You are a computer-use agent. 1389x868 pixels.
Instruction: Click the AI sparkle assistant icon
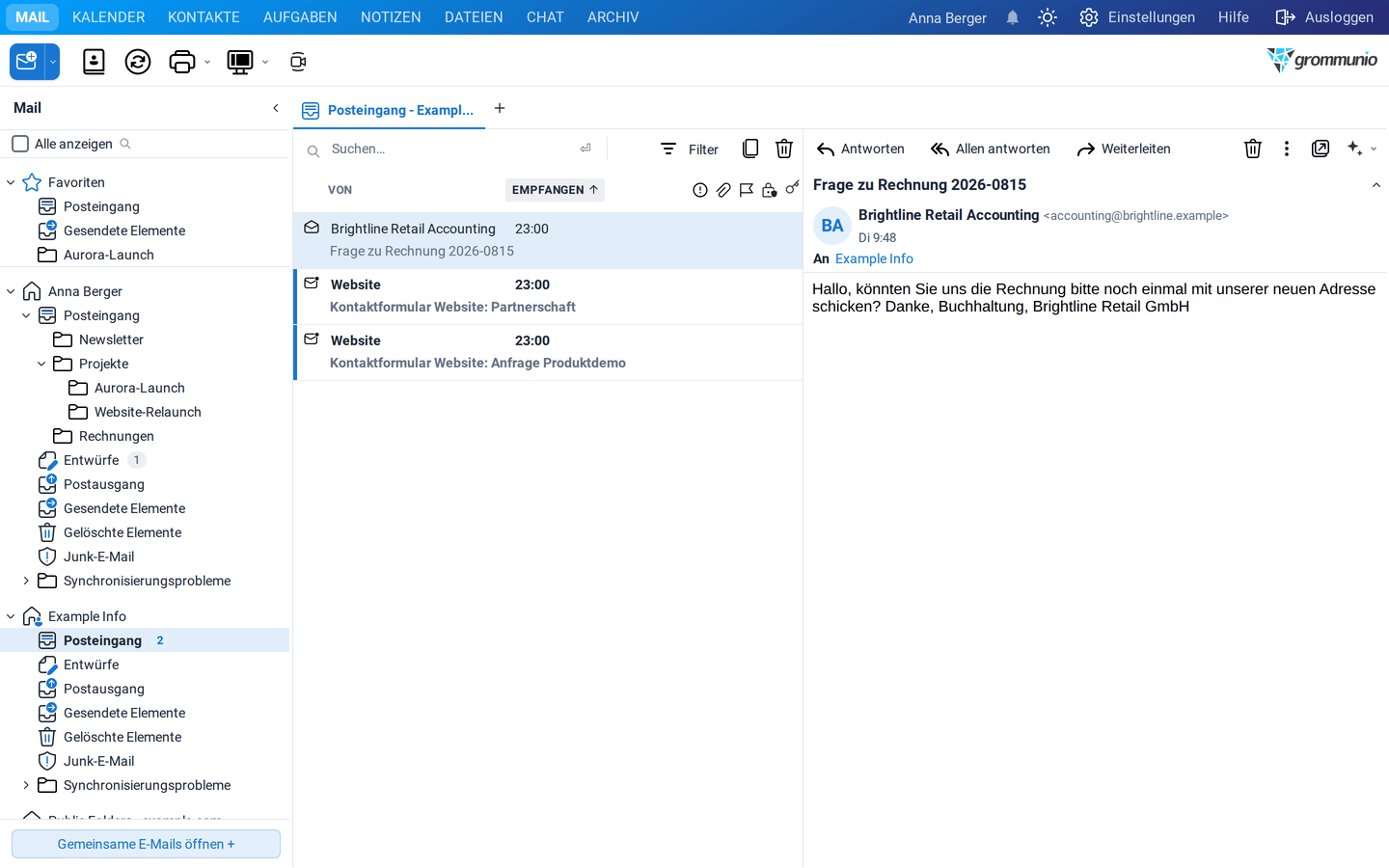pyautogui.click(x=1355, y=149)
